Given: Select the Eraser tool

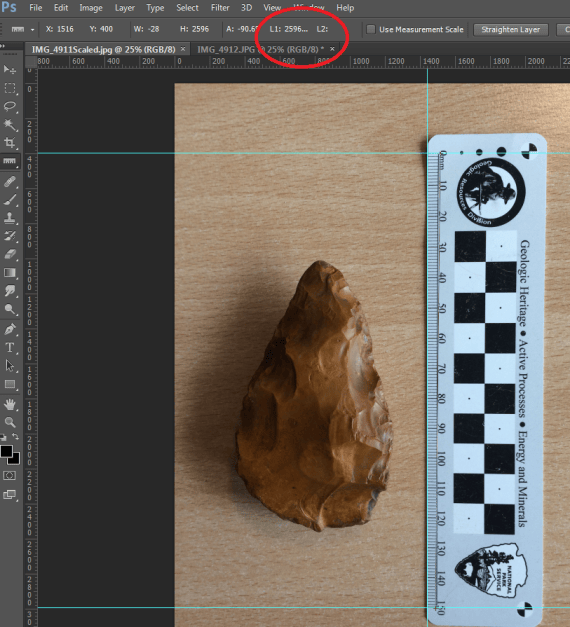Looking at the screenshot, I should coord(10,254).
